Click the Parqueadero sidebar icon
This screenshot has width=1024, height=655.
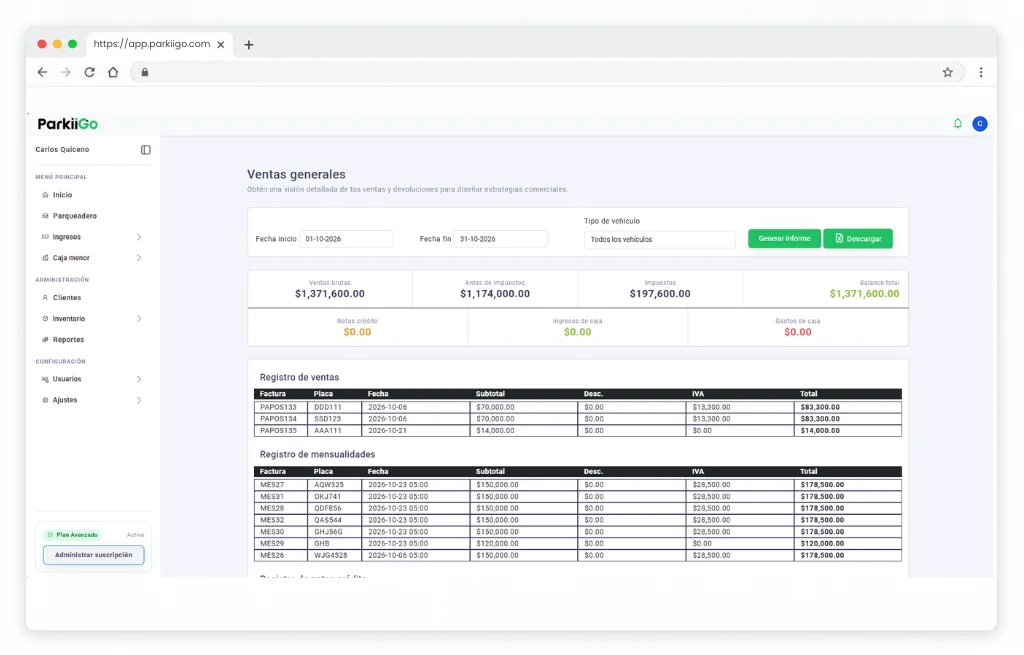tap(45, 216)
